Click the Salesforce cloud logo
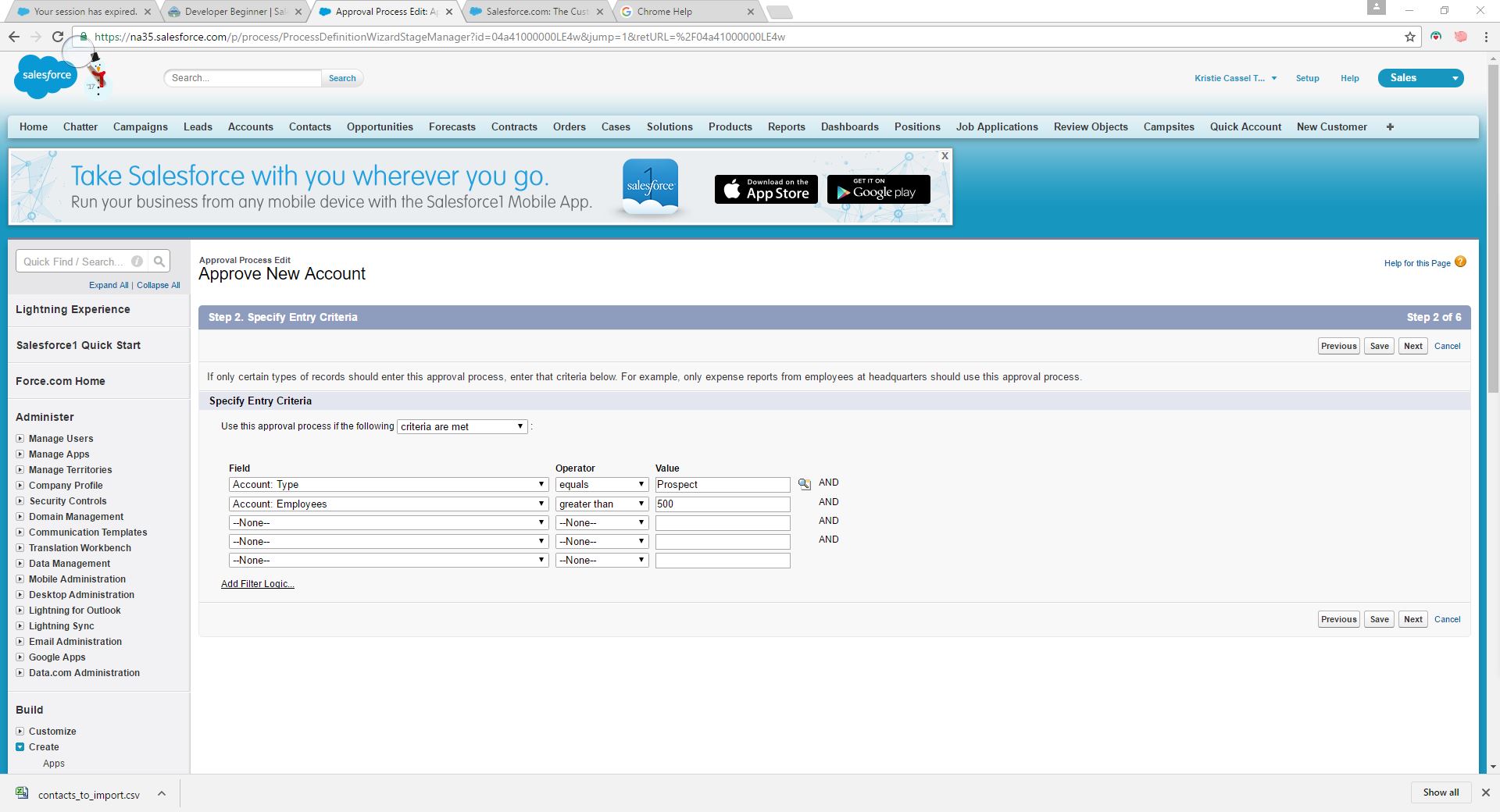This screenshot has width=1500, height=812. tap(45, 76)
